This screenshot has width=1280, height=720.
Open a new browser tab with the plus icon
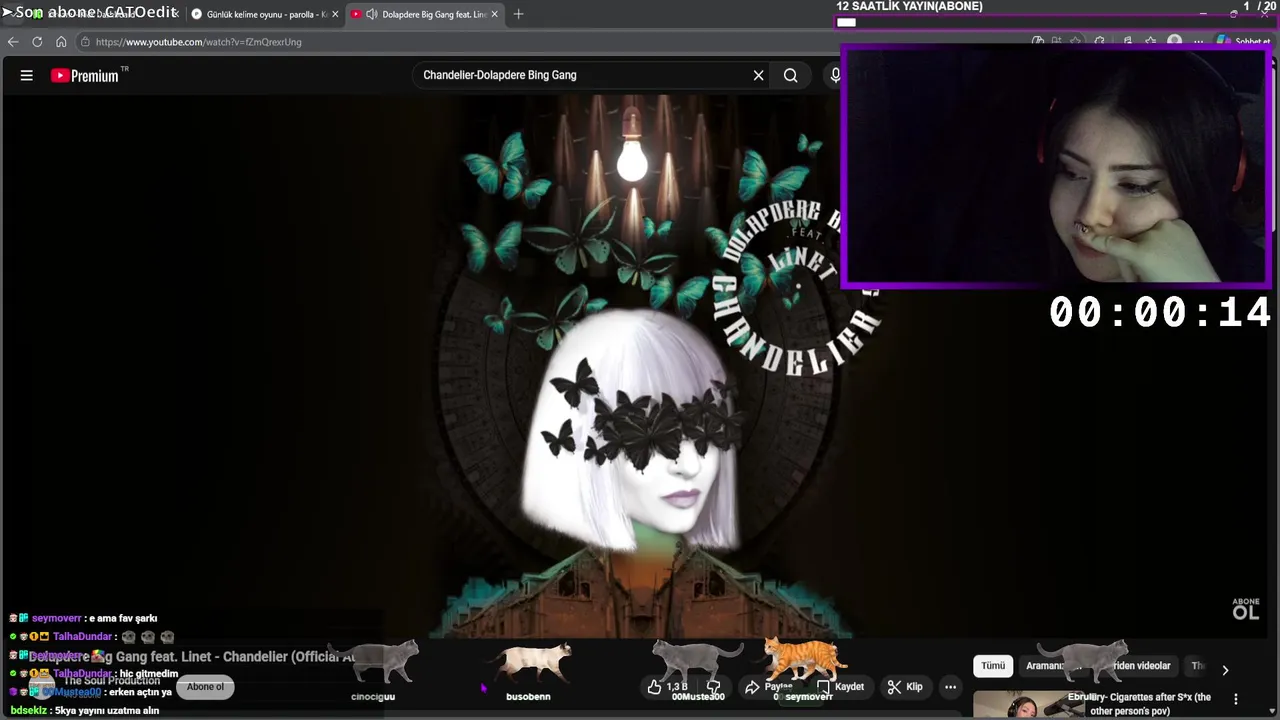point(518,14)
